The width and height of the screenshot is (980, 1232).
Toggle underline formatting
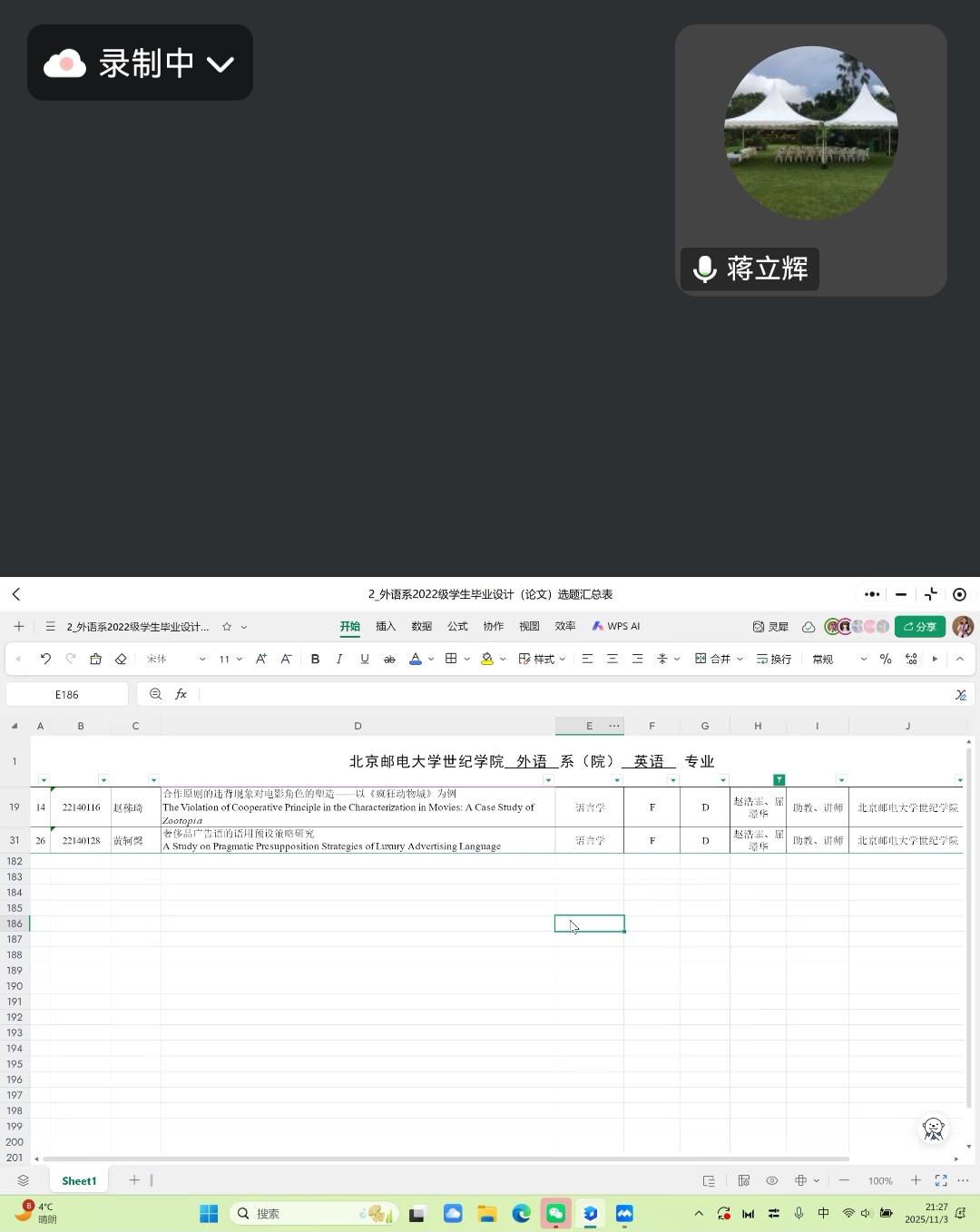coord(364,659)
